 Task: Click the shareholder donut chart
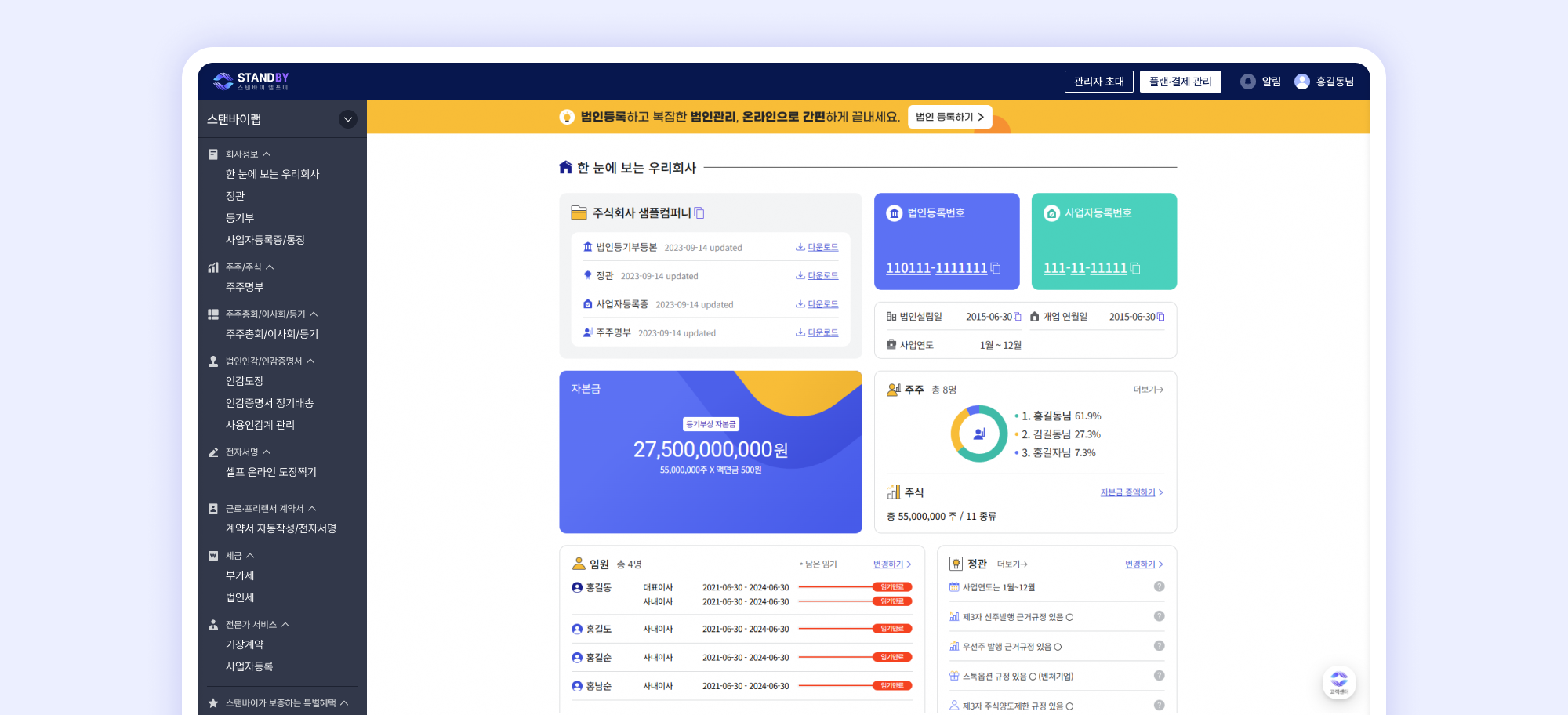[979, 434]
